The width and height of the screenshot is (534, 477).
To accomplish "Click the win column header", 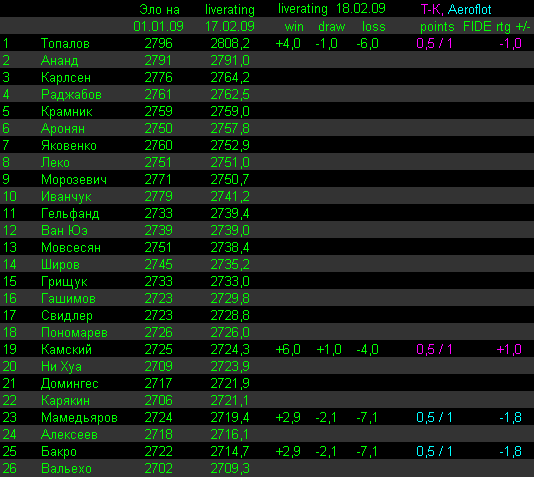I will coord(294,27).
